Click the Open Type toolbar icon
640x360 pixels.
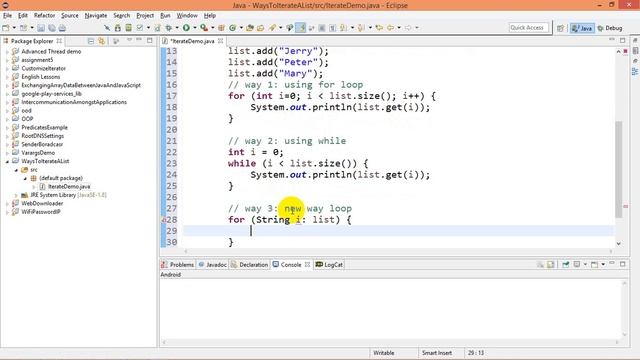pyautogui.click(x=250, y=28)
